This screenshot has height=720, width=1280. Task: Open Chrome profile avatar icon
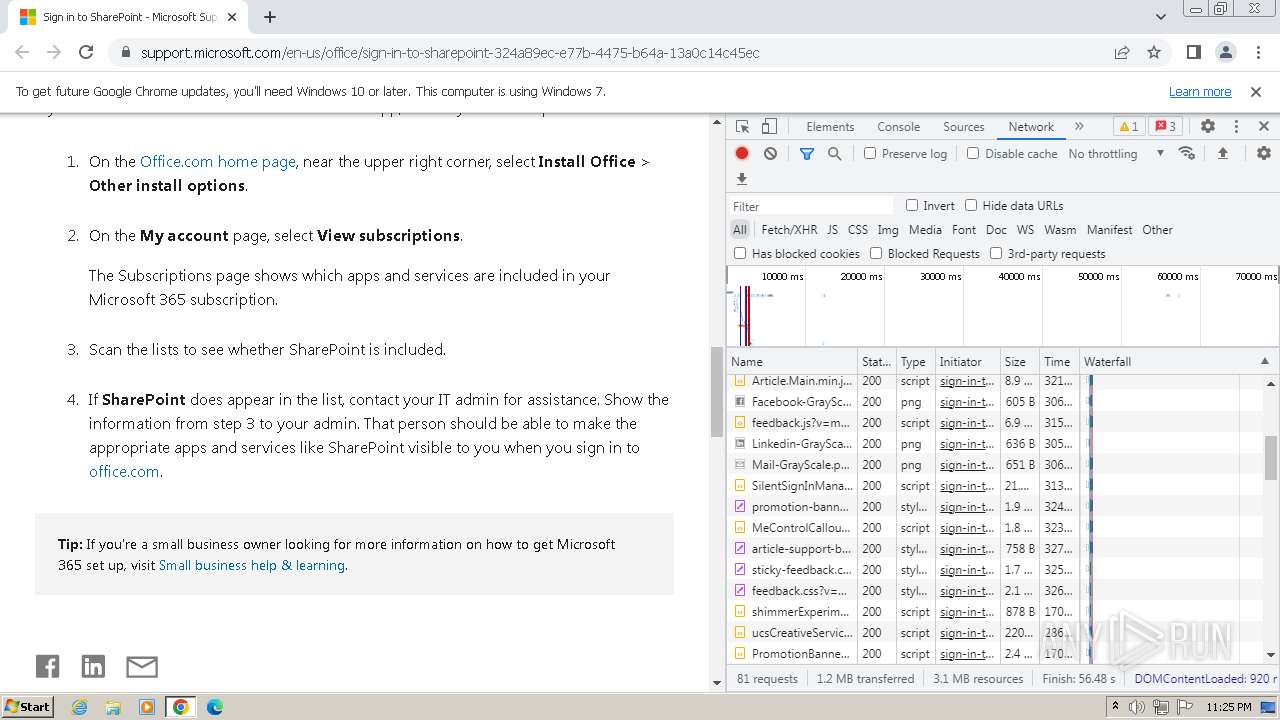pos(1226,53)
